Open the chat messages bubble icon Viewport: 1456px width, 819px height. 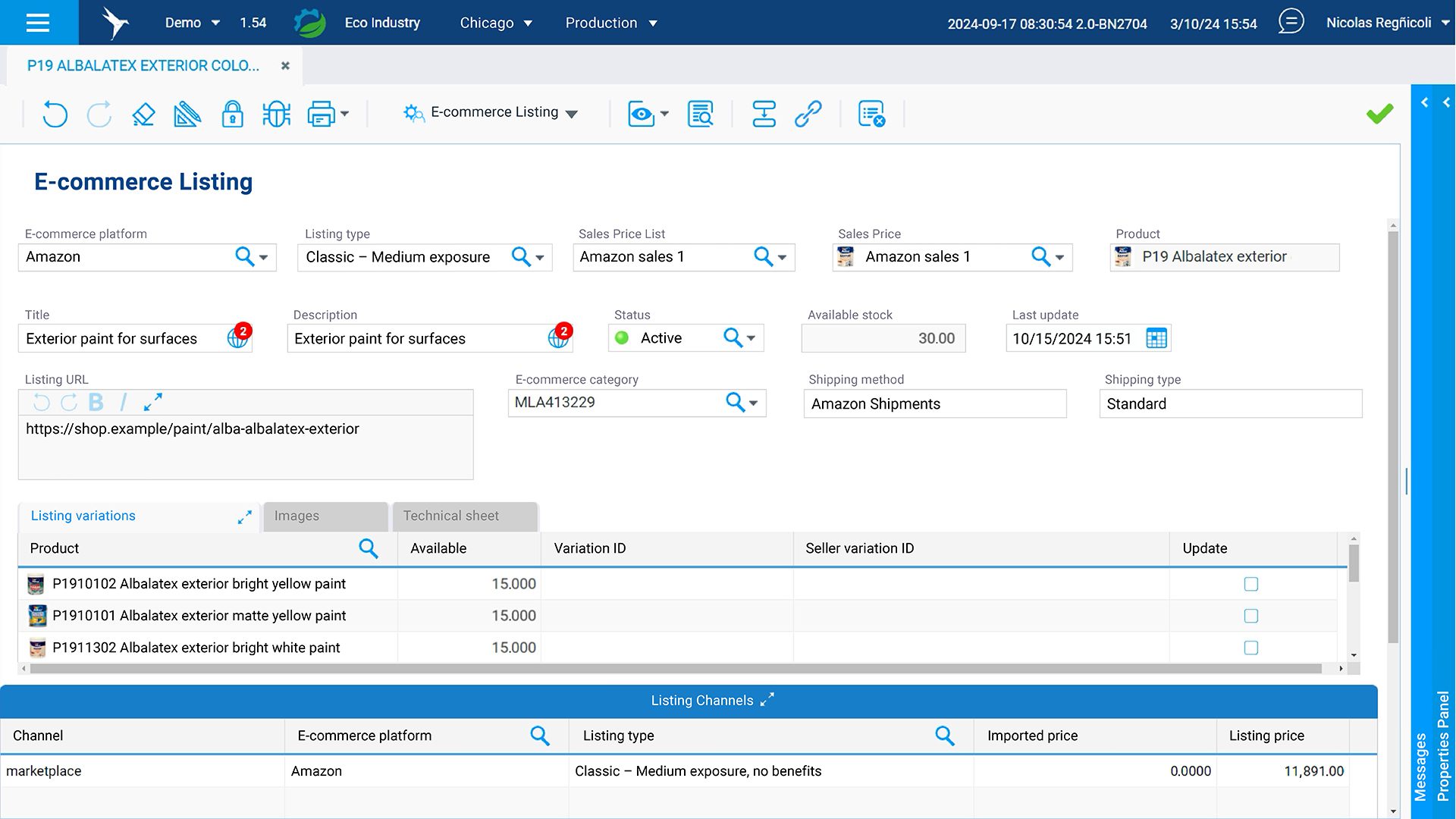click(x=1291, y=22)
